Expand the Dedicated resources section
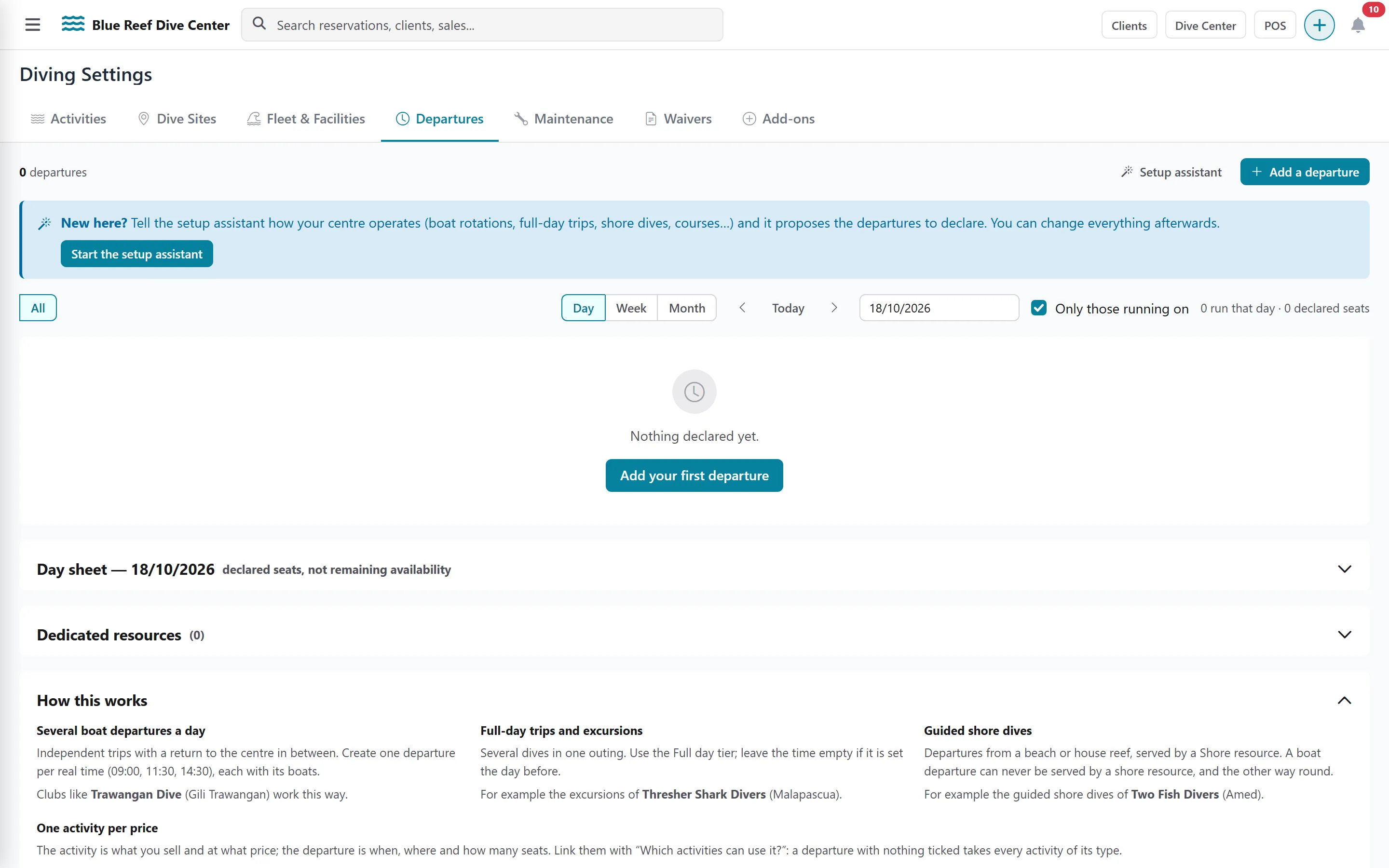 coord(1344,634)
